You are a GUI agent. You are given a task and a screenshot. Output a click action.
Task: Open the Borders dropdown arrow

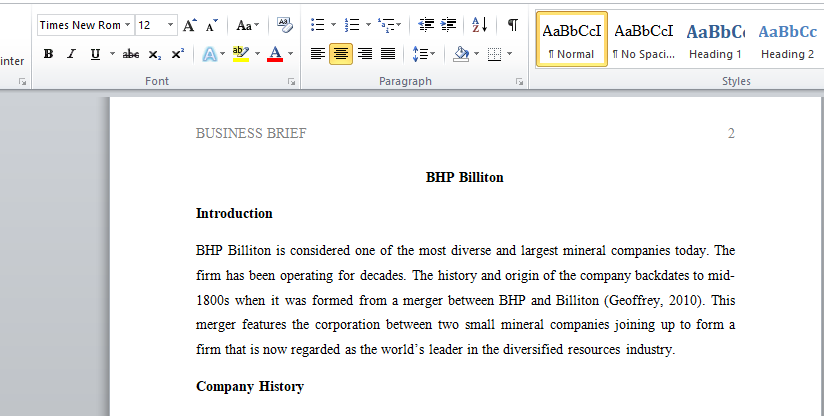pos(509,54)
